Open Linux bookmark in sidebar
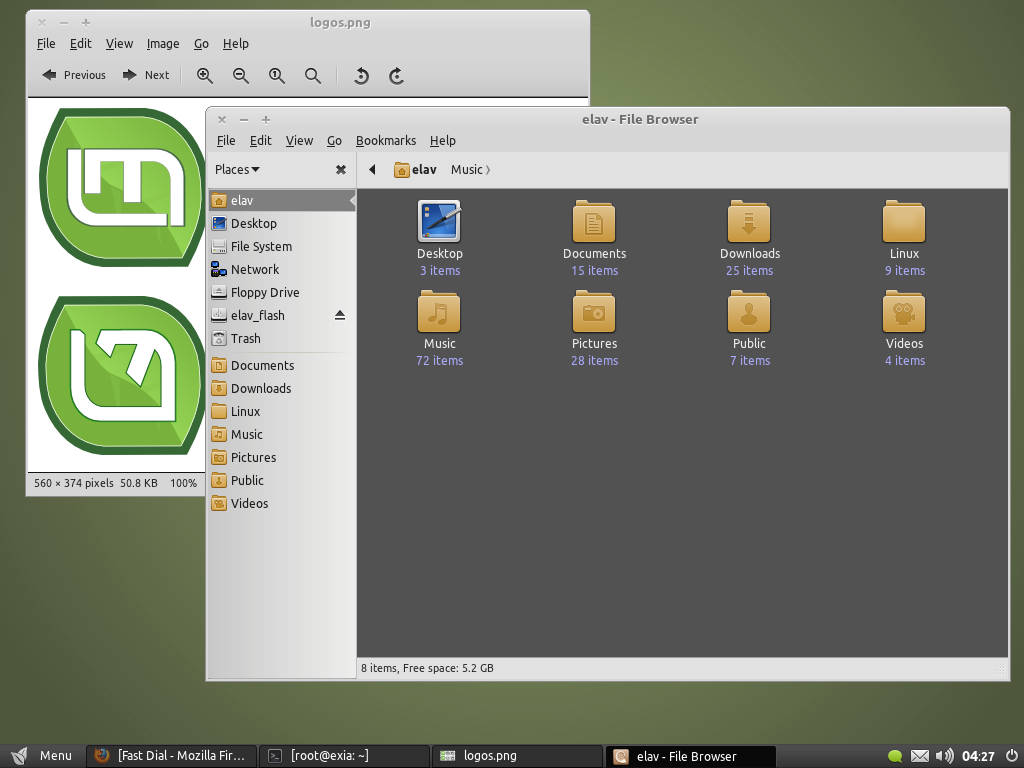This screenshot has height=768, width=1024. (282, 411)
